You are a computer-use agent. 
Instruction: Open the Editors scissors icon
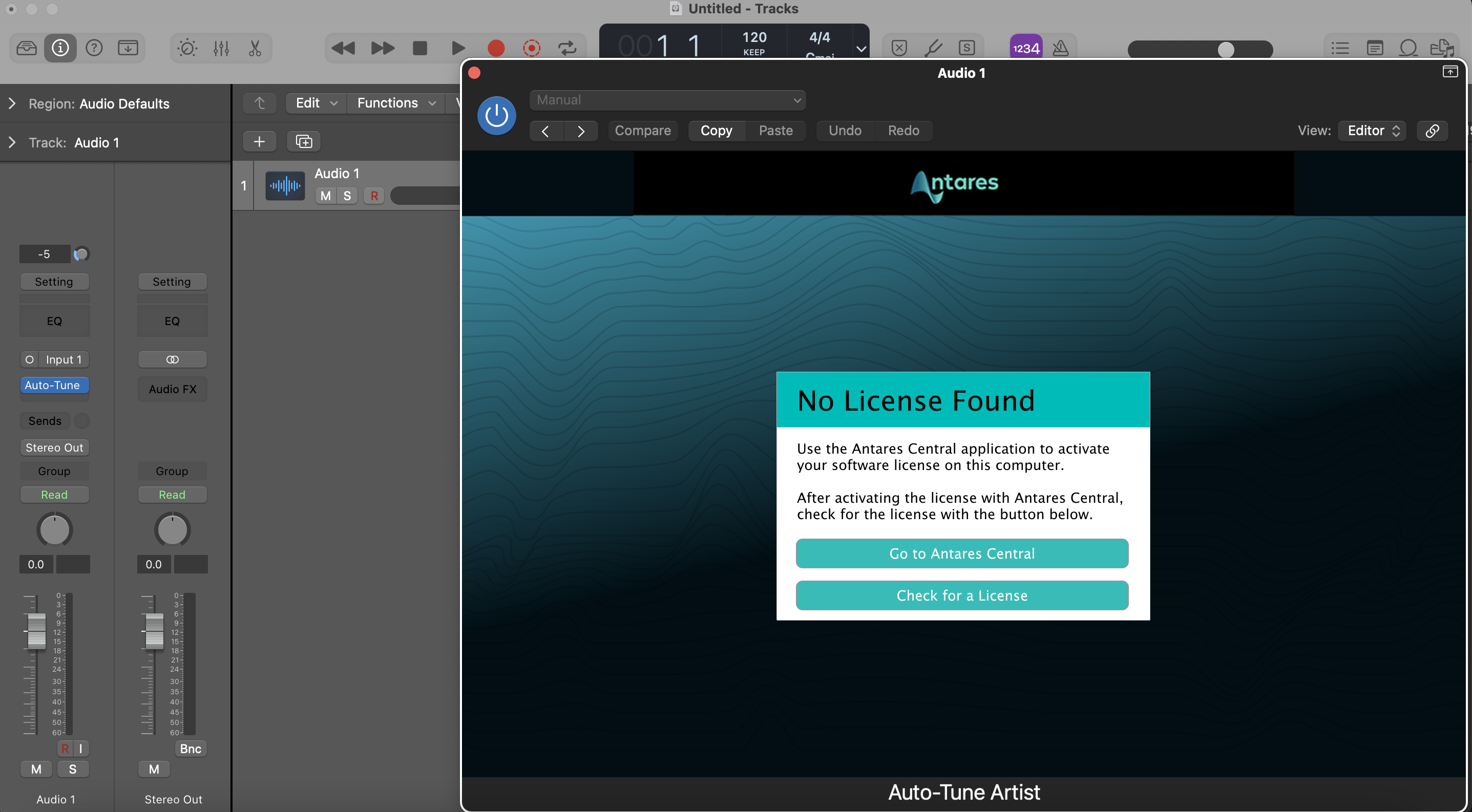pyautogui.click(x=255, y=48)
